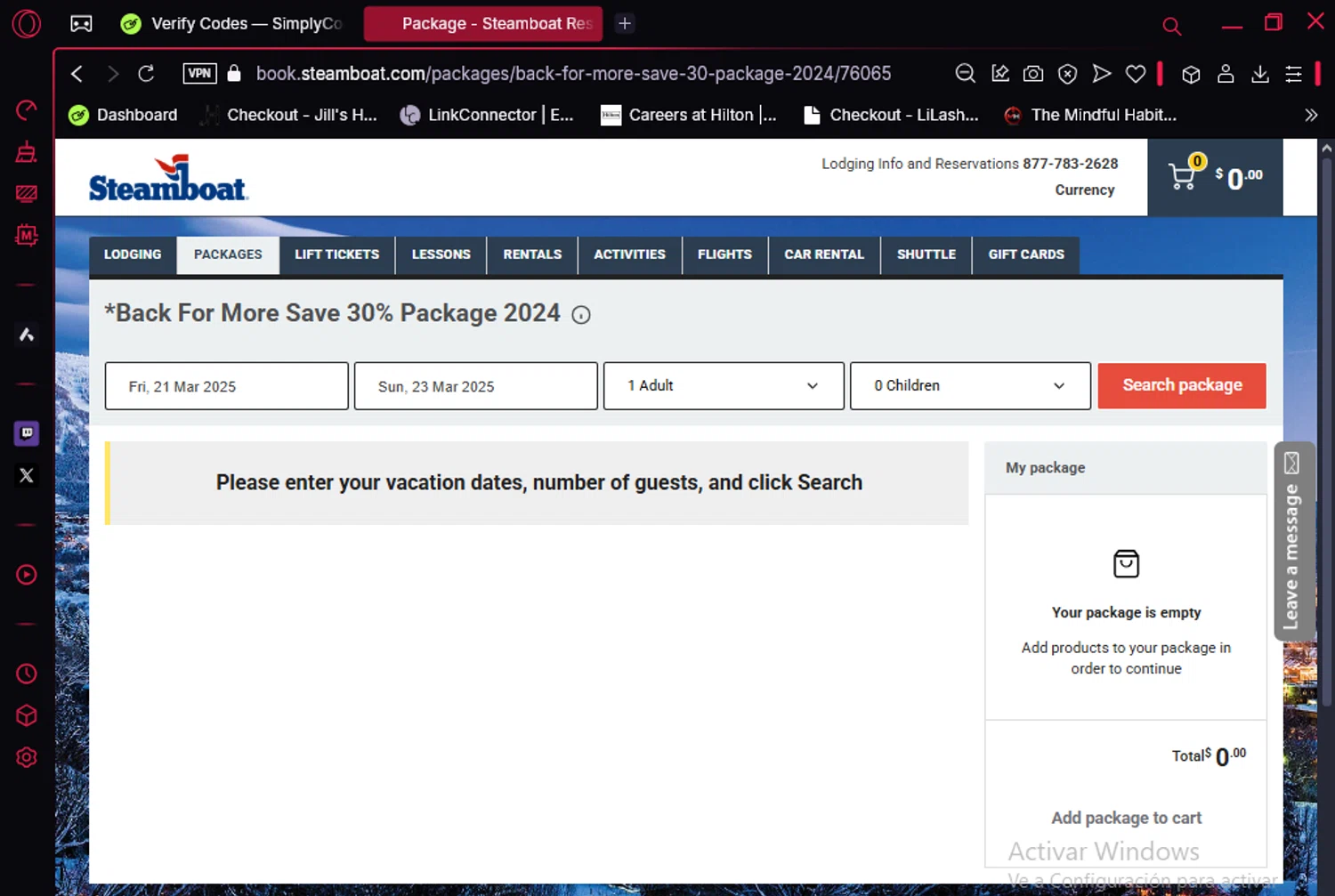Open the GIFT CARDS tab
This screenshot has height=896, width=1335.
[x=1026, y=254]
